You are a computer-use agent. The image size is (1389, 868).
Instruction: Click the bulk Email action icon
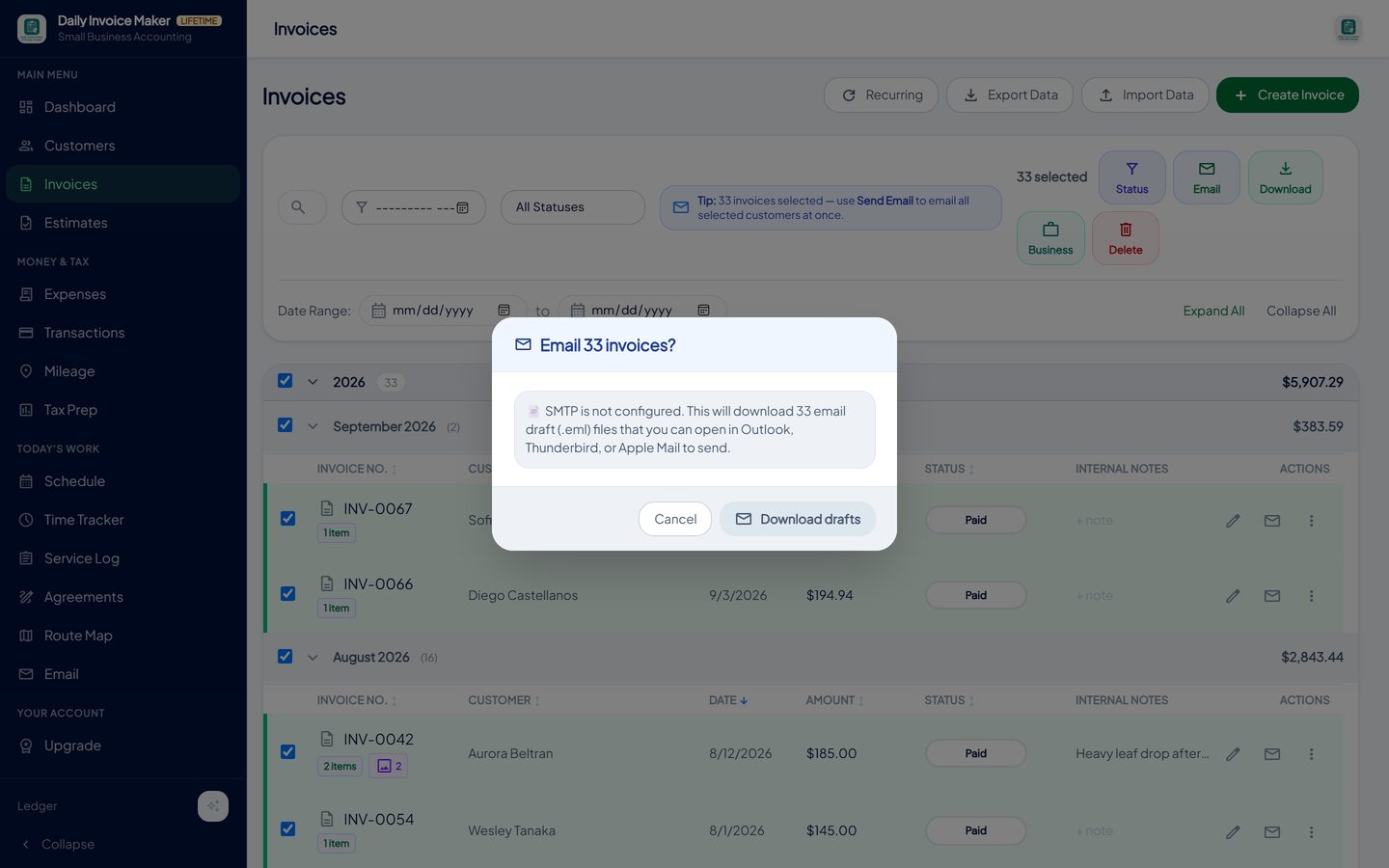pyautogui.click(x=1206, y=177)
